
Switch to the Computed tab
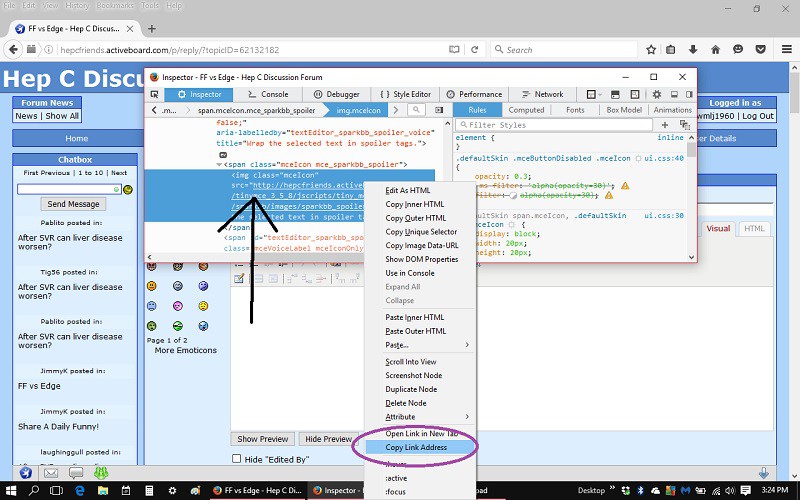click(526, 110)
